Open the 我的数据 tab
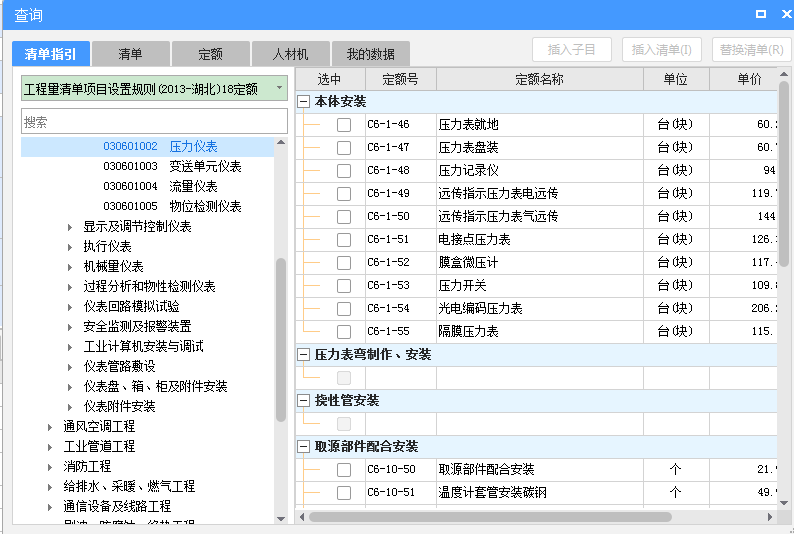The height and width of the screenshot is (534, 794). click(x=370, y=54)
